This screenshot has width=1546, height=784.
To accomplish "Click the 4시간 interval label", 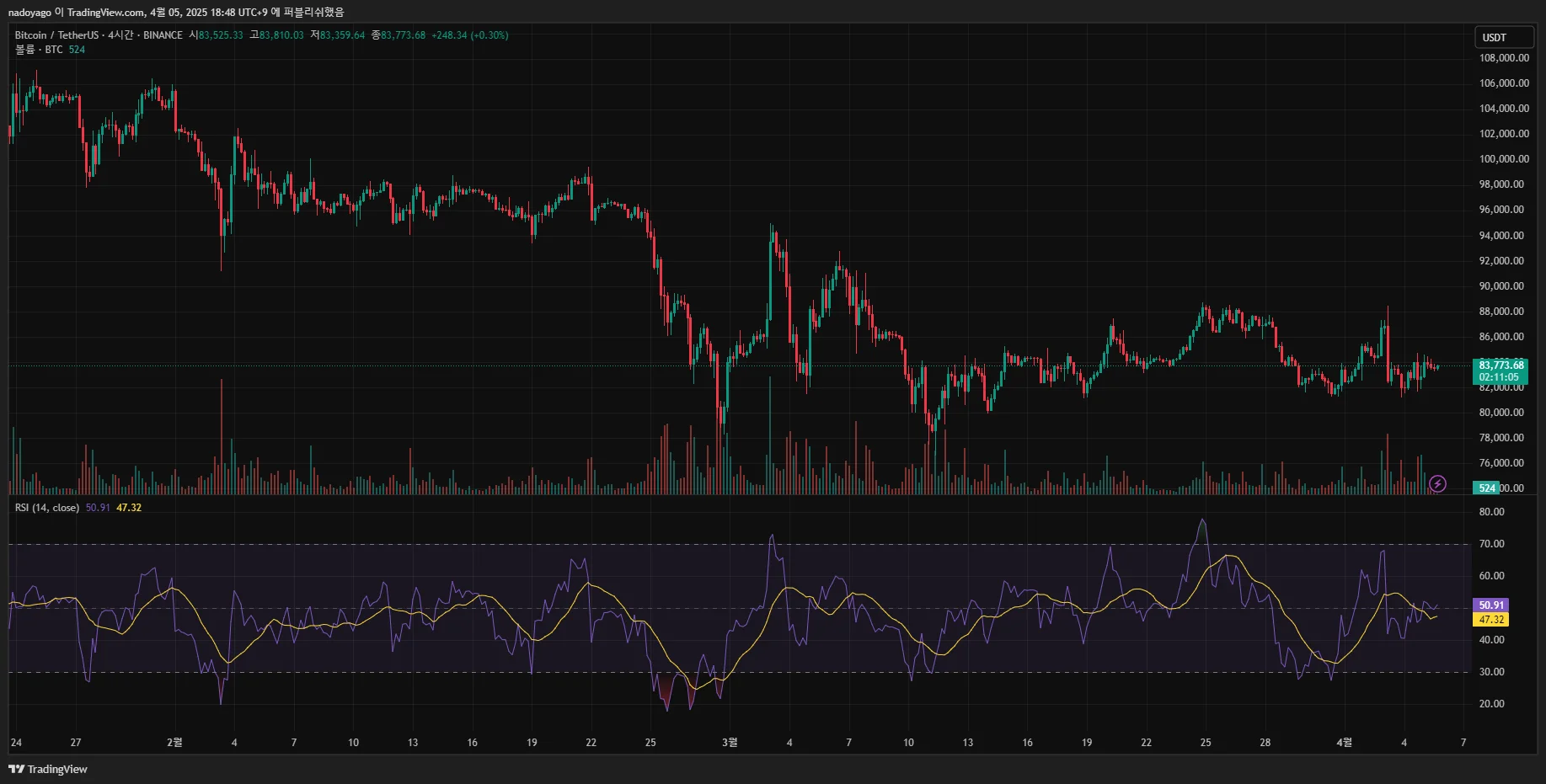I will click(x=120, y=35).
